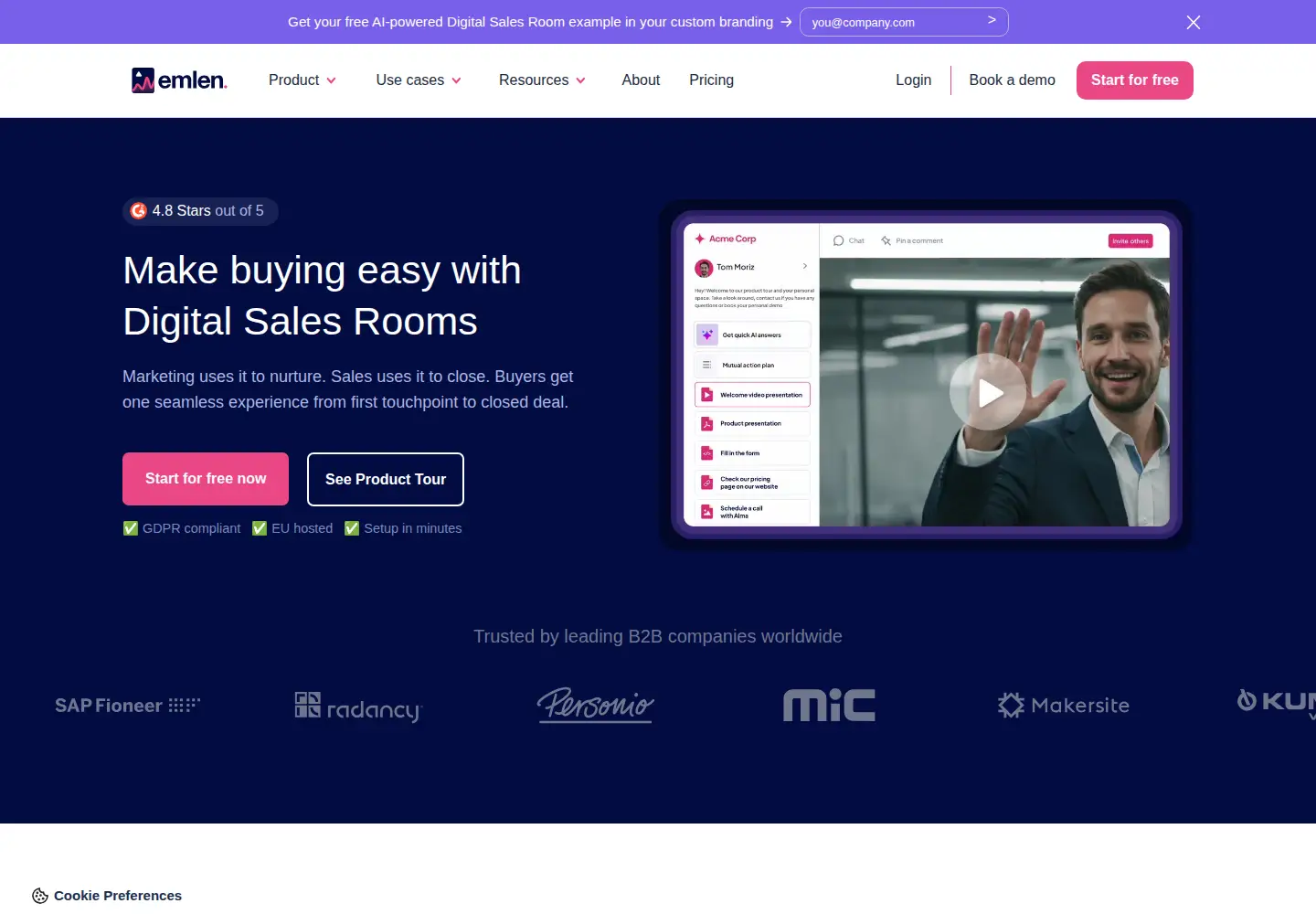Submit the email with arrow button
The height and width of the screenshot is (914, 1316).
pos(992,20)
